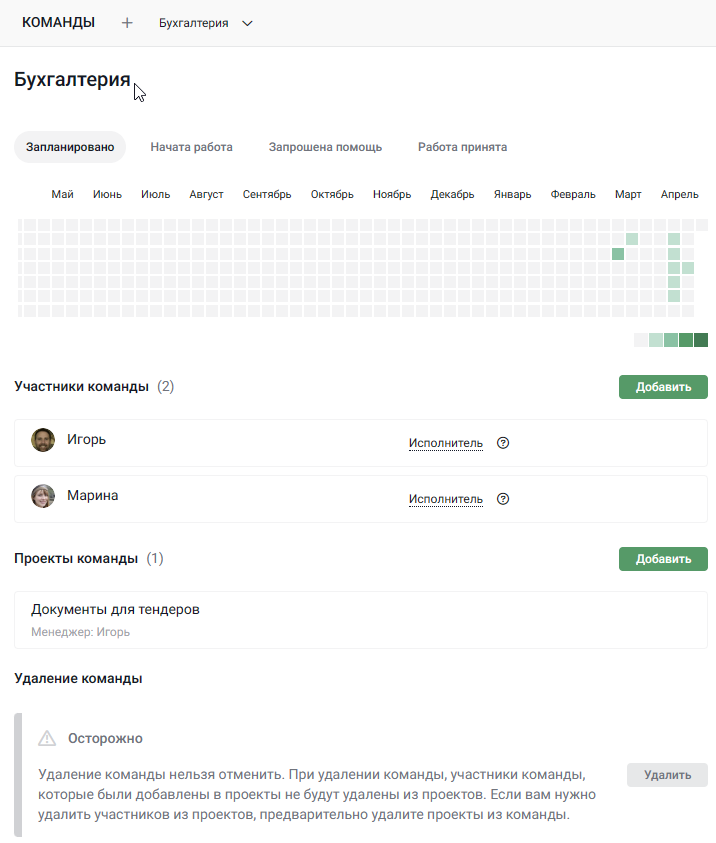Click the warning triangle icon near Осторожно
Viewport: 716px width, 843px height.
47,738
